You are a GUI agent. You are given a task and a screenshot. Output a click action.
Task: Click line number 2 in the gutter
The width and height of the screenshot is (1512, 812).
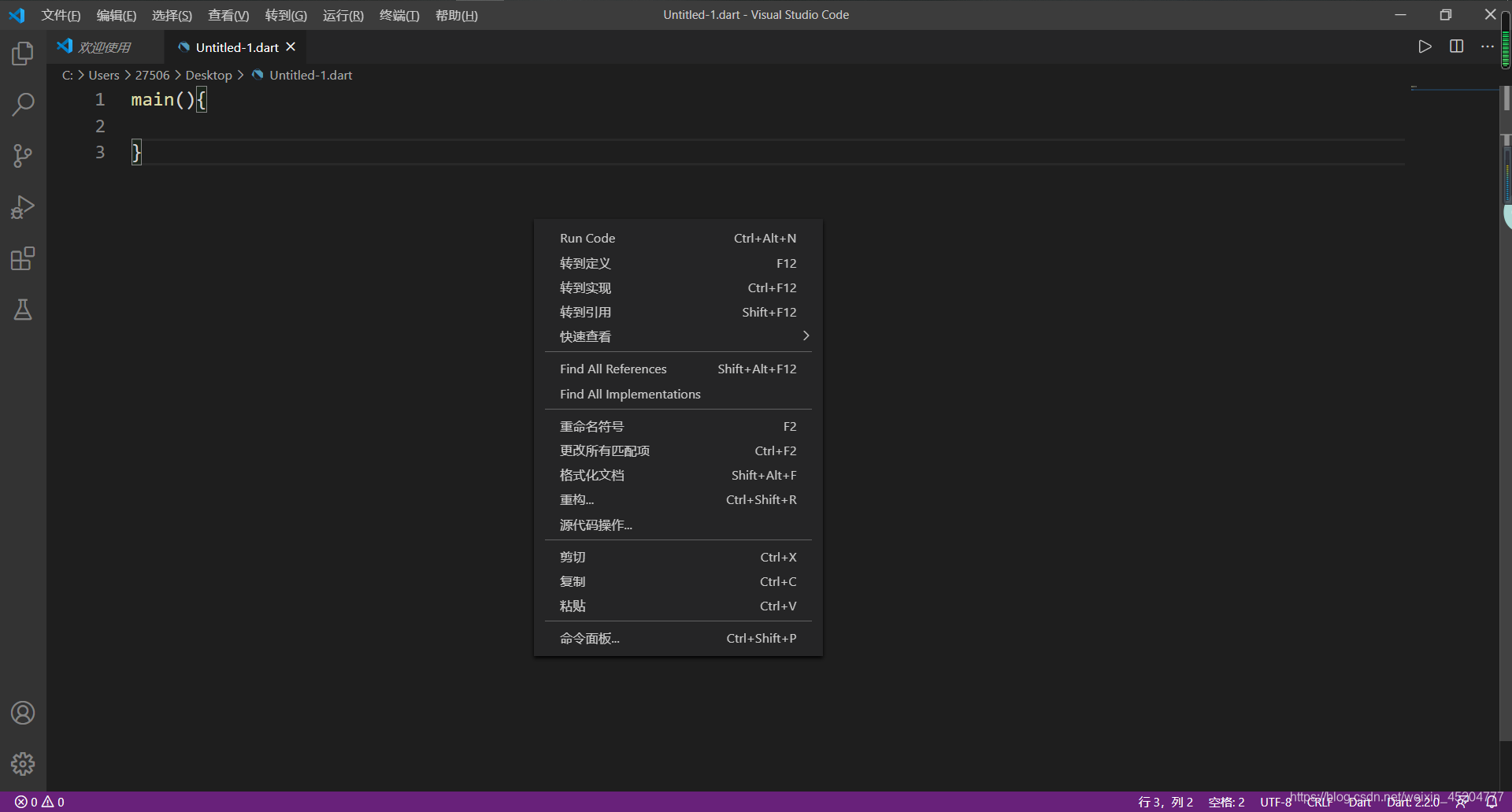[x=100, y=126]
